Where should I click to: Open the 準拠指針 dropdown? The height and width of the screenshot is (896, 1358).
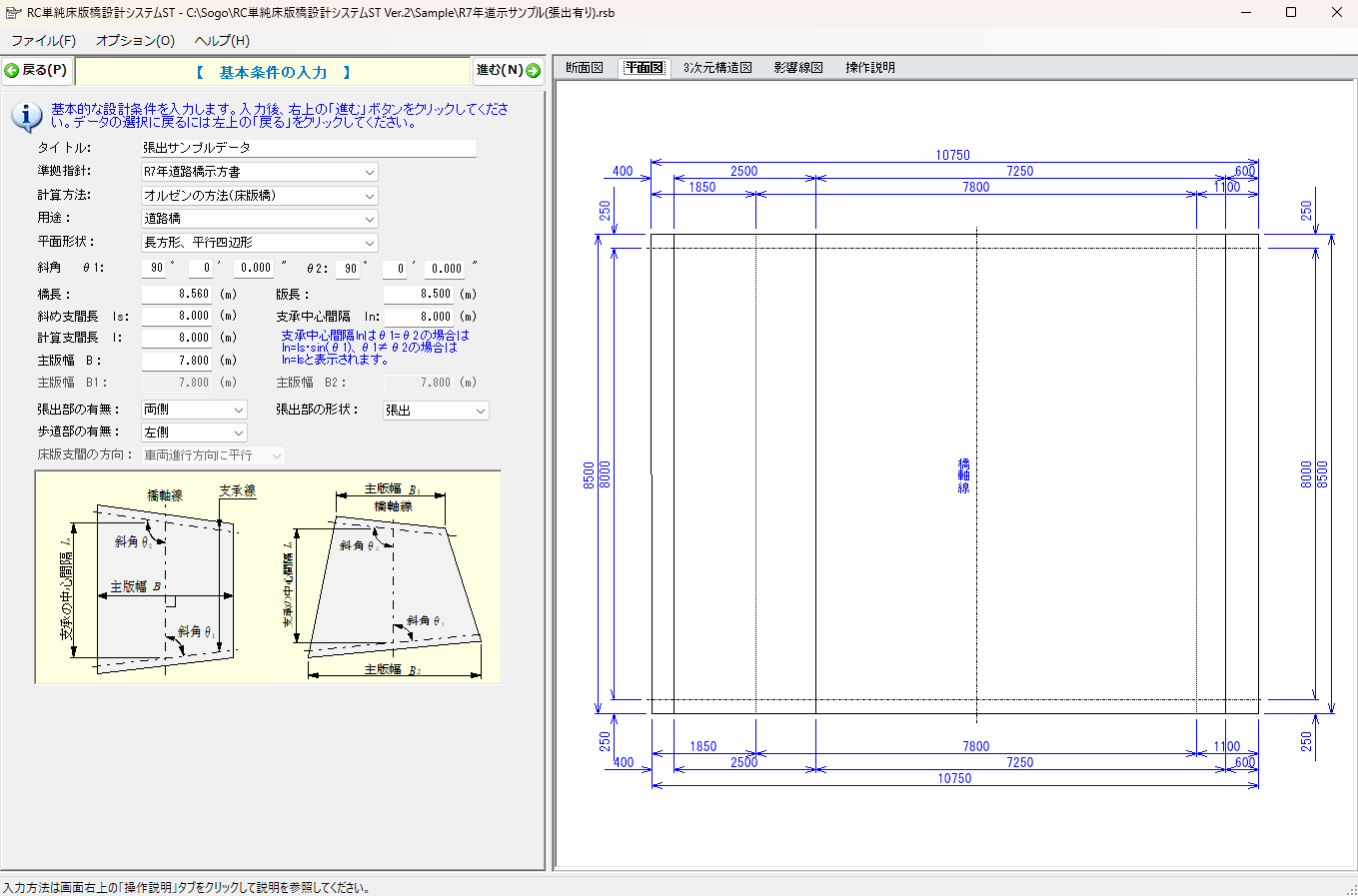(369, 172)
